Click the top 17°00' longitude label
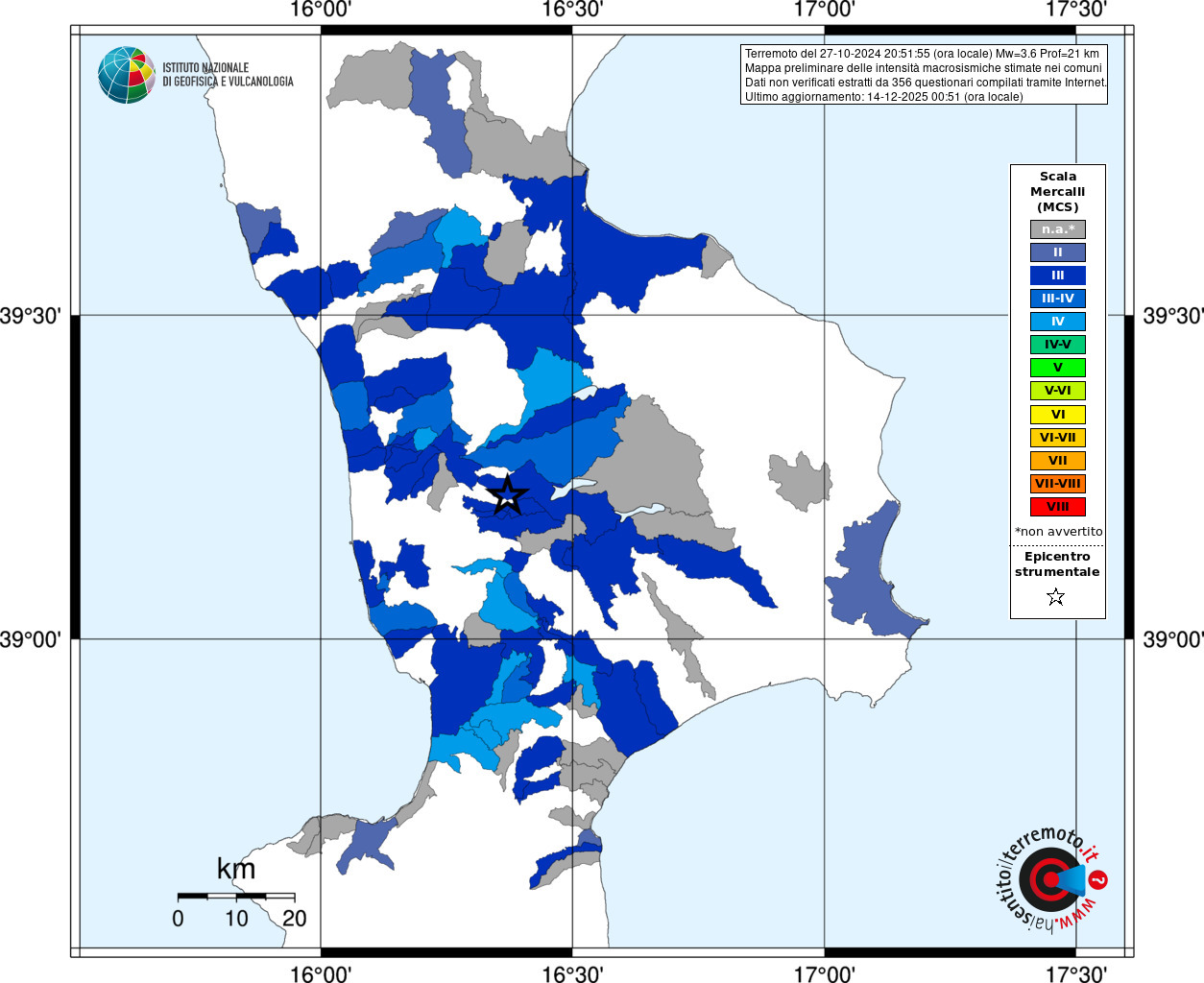Image resolution: width=1204 pixels, height=983 pixels. (824, 10)
